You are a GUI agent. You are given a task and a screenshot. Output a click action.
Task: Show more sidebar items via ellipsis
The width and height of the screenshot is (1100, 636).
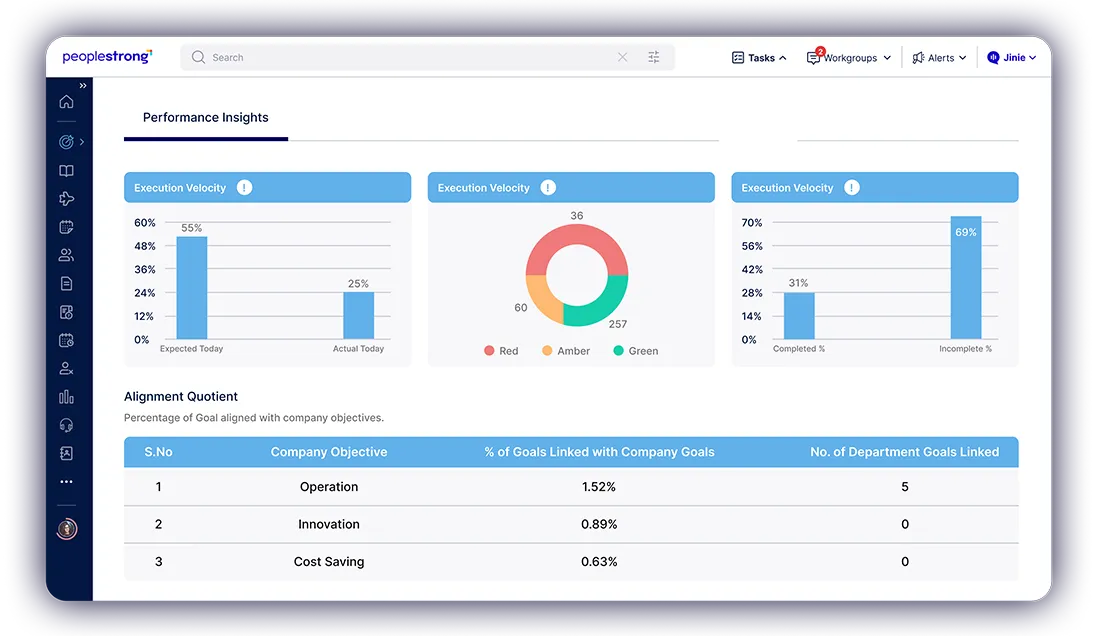[x=66, y=482]
